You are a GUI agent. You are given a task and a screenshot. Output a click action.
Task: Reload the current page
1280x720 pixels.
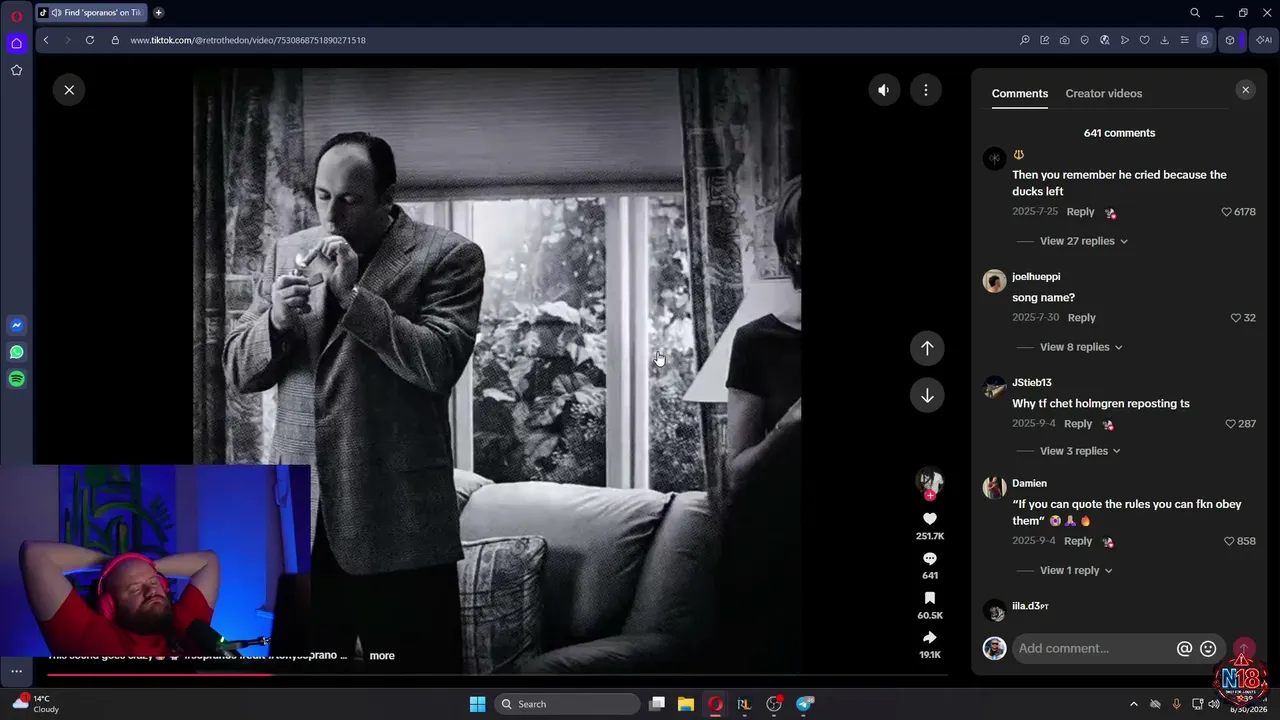point(90,40)
